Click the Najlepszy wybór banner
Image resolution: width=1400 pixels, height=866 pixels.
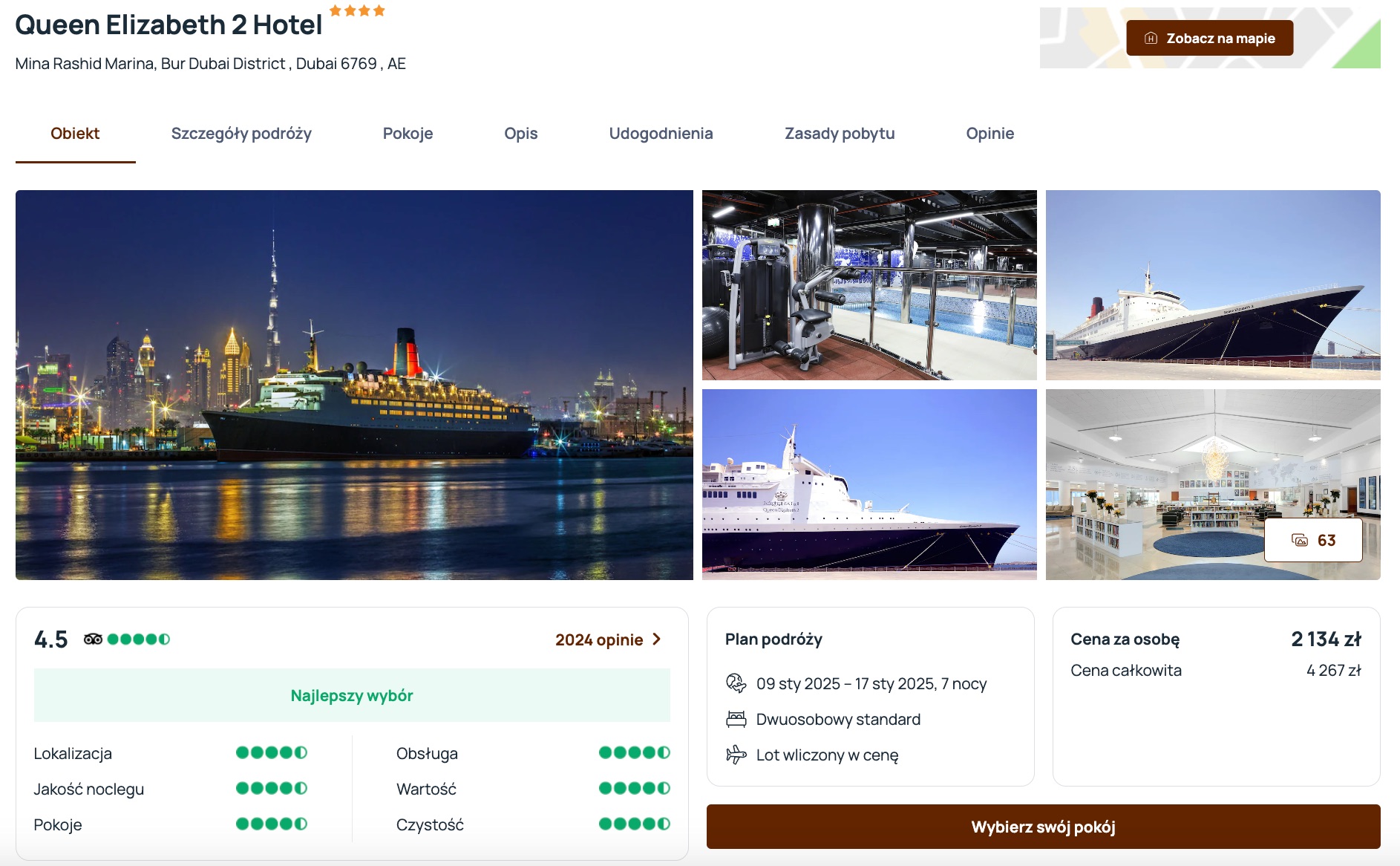click(352, 695)
